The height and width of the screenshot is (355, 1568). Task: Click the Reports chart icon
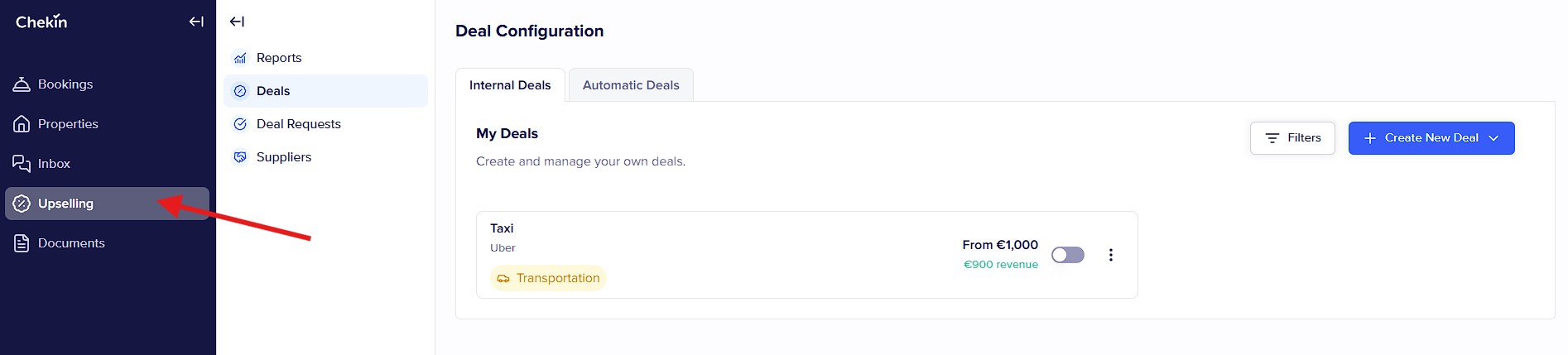[240, 58]
